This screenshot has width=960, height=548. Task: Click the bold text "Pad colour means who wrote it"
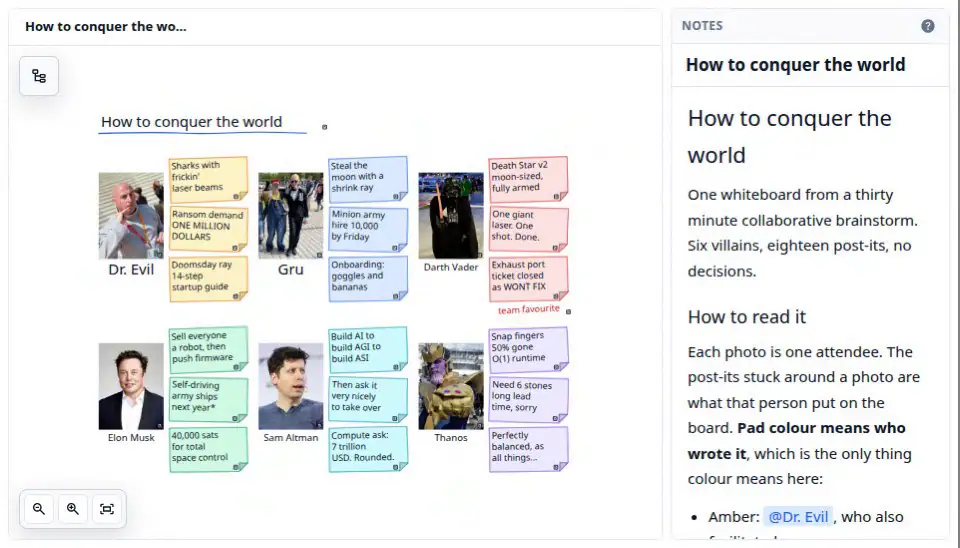tap(797, 441)
